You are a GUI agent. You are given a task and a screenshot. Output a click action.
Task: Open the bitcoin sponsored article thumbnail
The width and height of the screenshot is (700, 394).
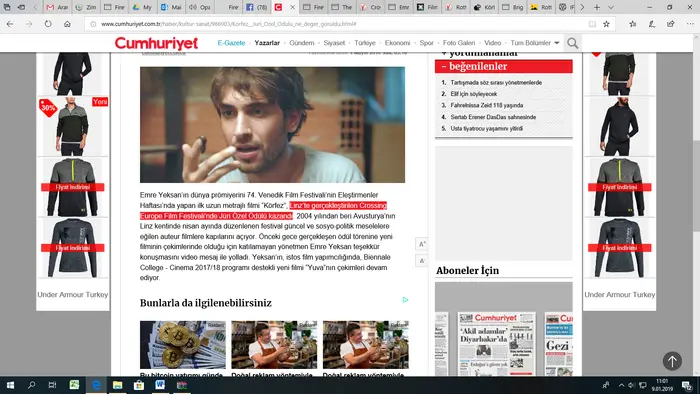pyautogui.click(x=183, y=345)
